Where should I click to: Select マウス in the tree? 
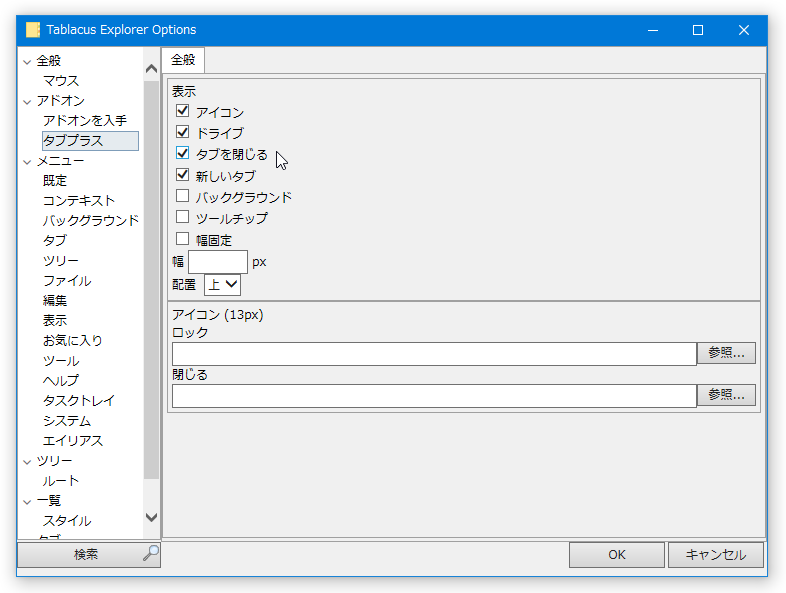pos(61,81)
